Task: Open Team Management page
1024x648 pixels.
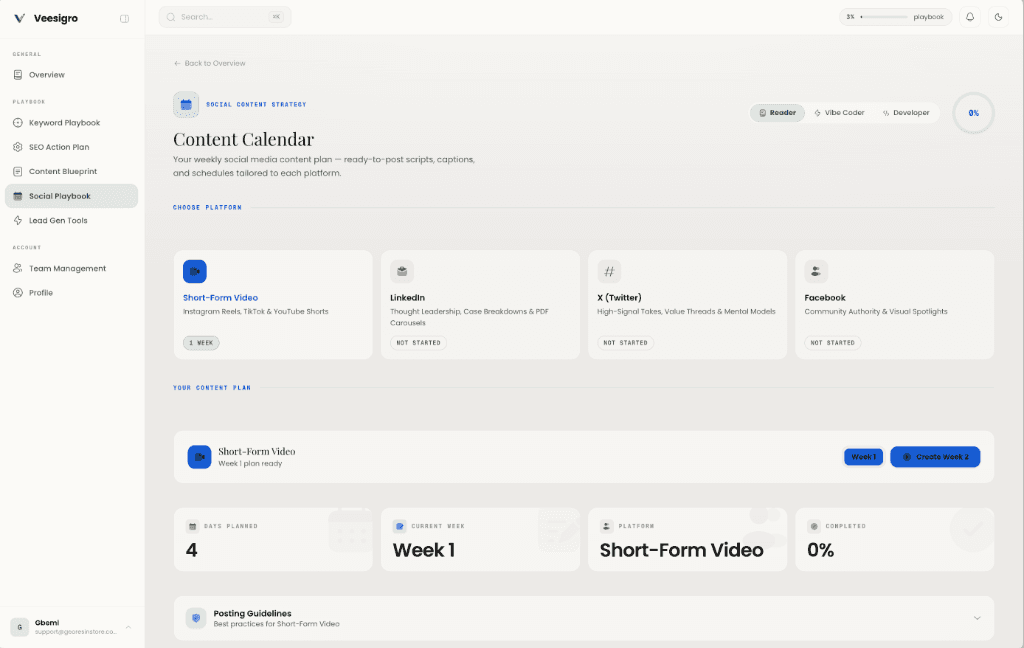Action: pyautogui.click(x=71, y=268)
